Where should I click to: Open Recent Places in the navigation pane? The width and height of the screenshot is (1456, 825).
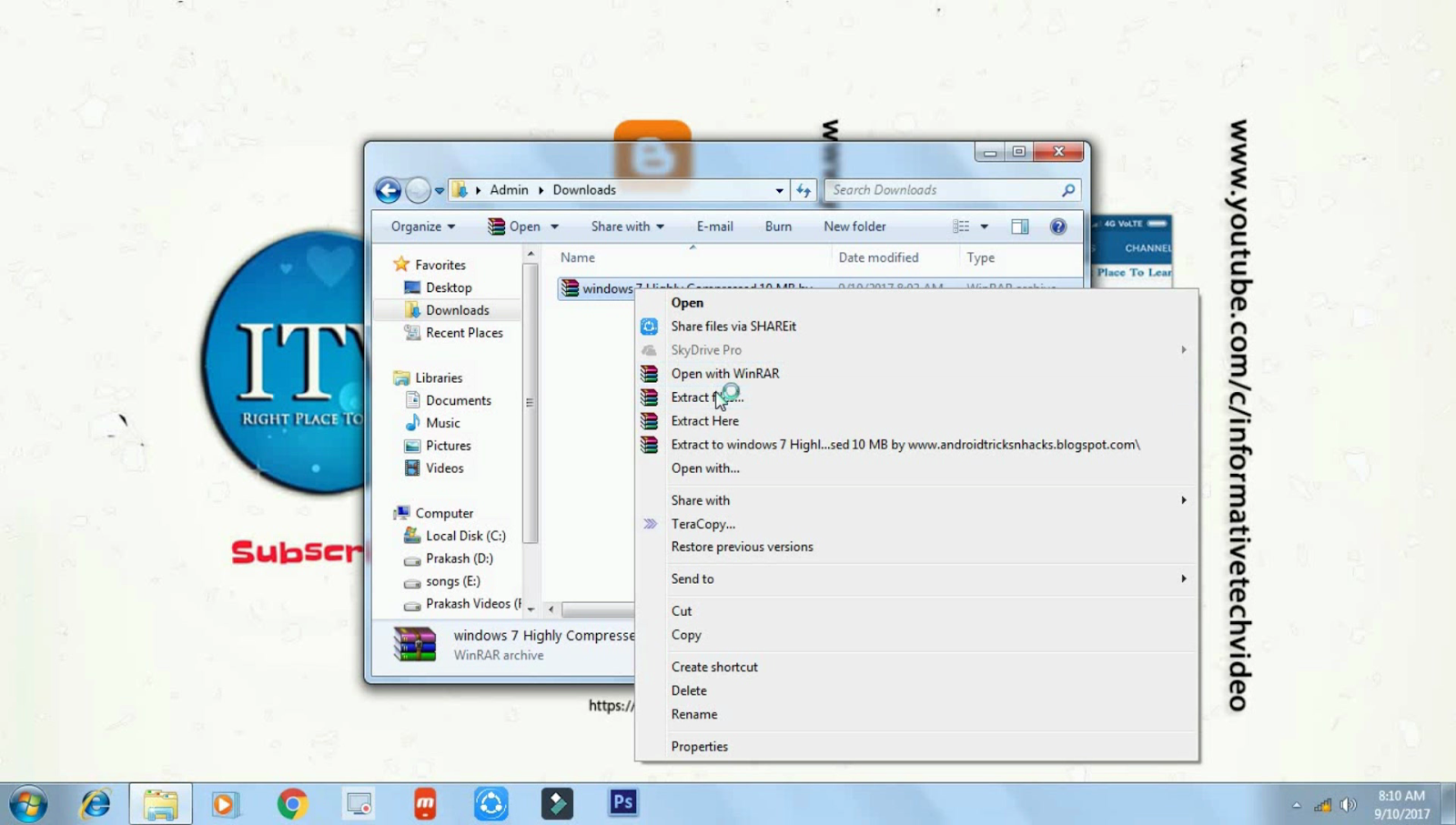coord(453,333)
